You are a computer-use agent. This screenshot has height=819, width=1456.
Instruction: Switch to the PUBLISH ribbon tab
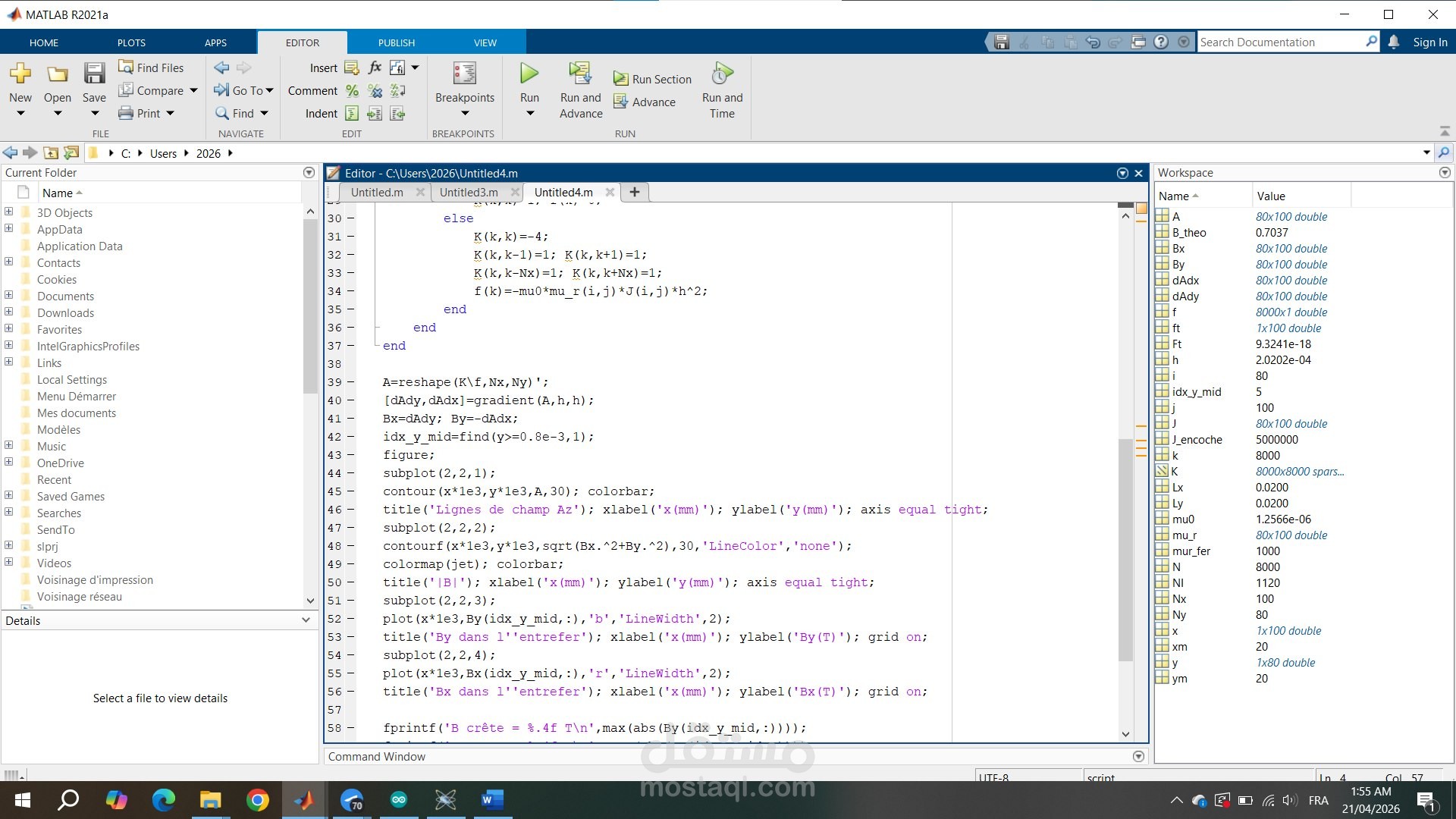[396, 42]
